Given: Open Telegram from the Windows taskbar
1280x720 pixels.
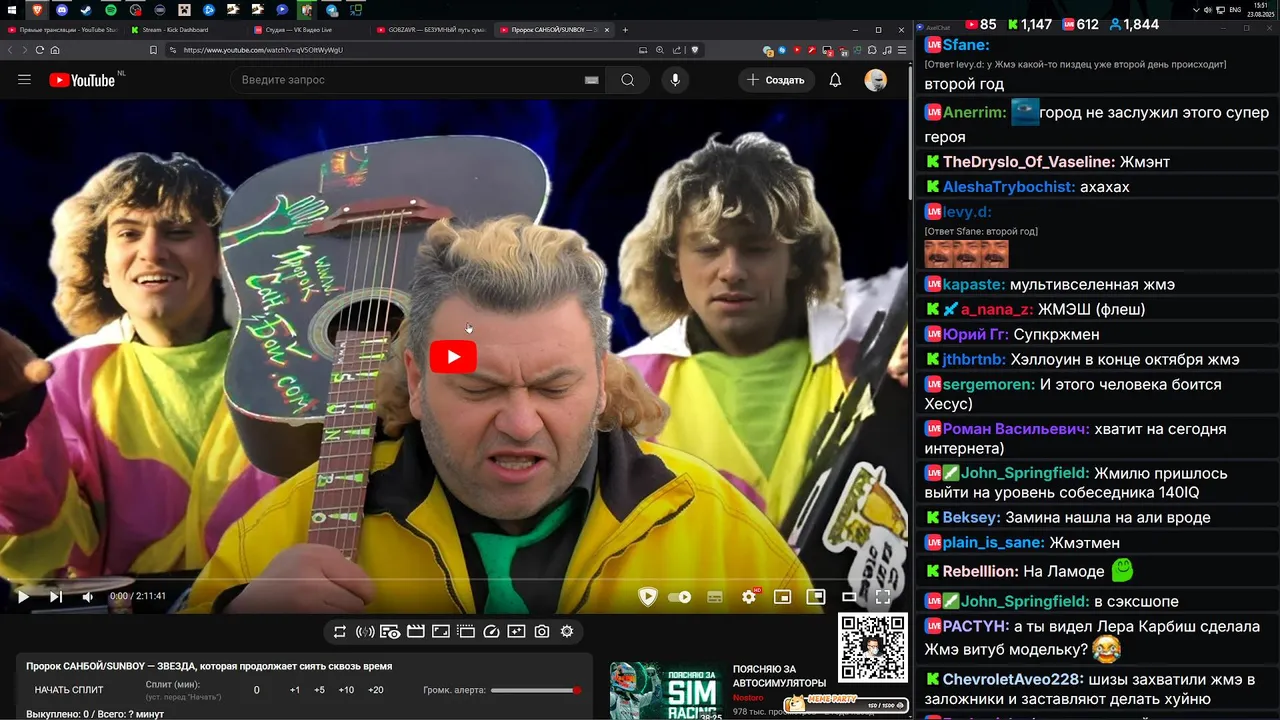Looking at the screenshot, I should [x=331, y=9].
